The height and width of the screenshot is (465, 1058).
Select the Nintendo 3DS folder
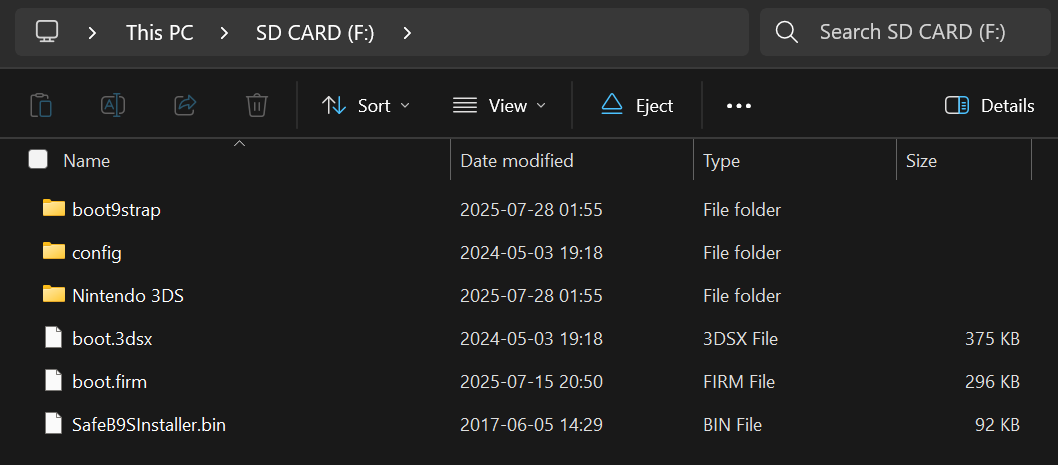(128, 295)
